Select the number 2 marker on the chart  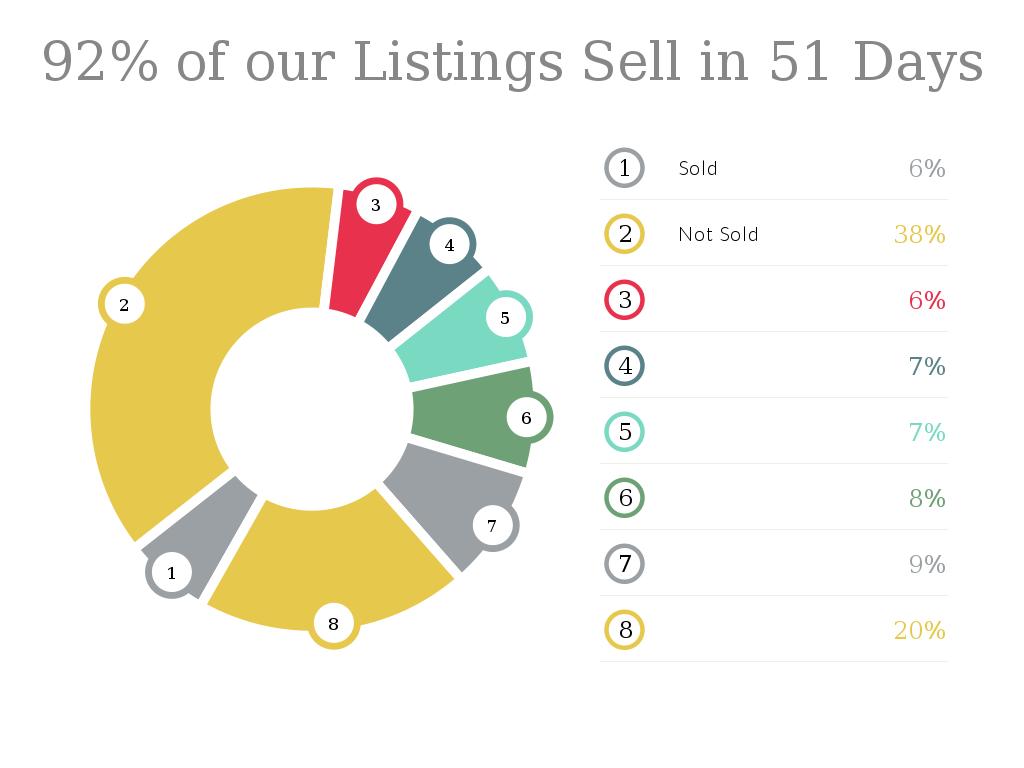tap(124, 305)
